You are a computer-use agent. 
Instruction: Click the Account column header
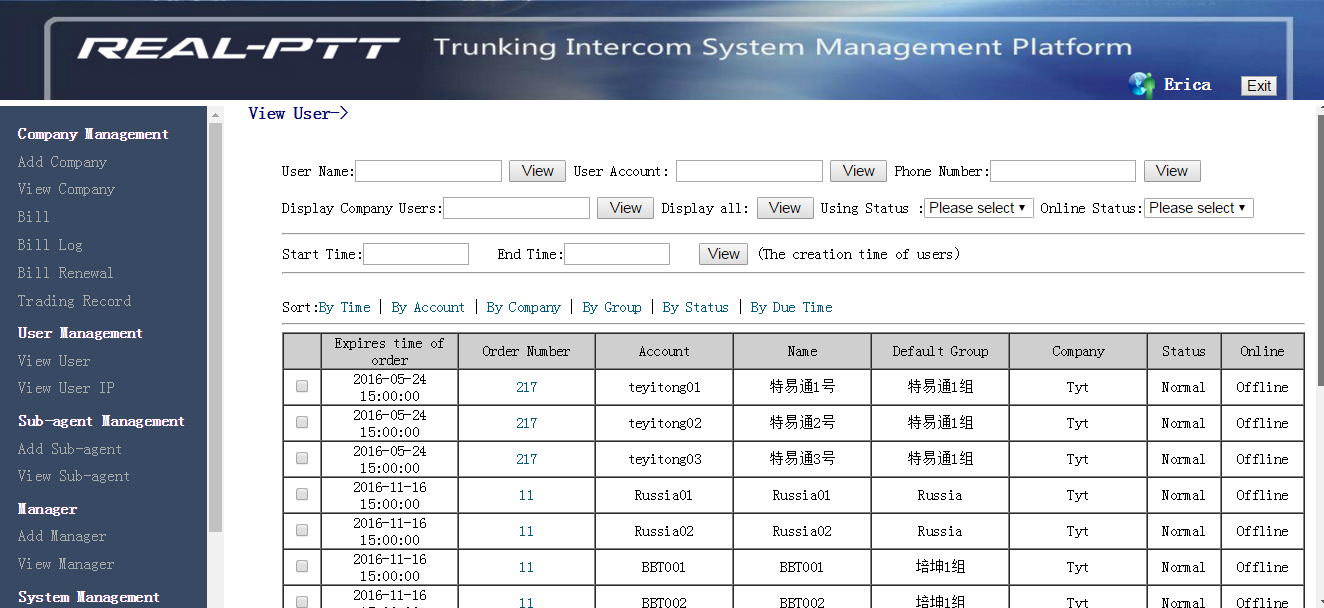664,351
